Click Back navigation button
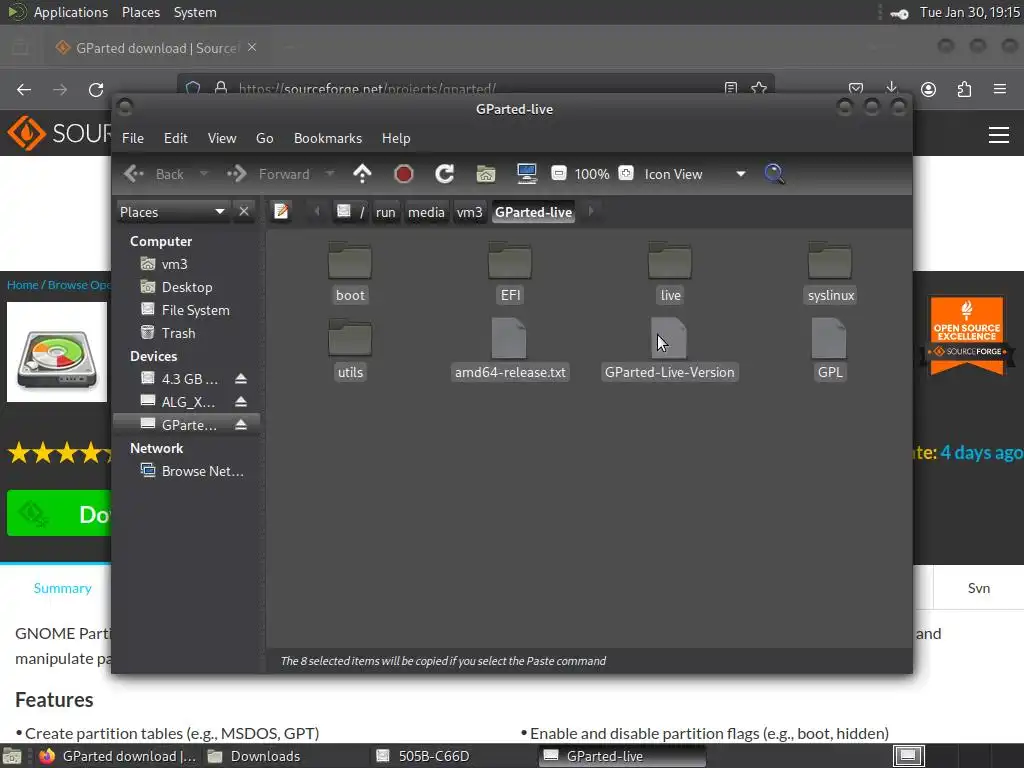Image resolution: width=1024 pixels, height=768 pixels. click(x=155, y=174)
